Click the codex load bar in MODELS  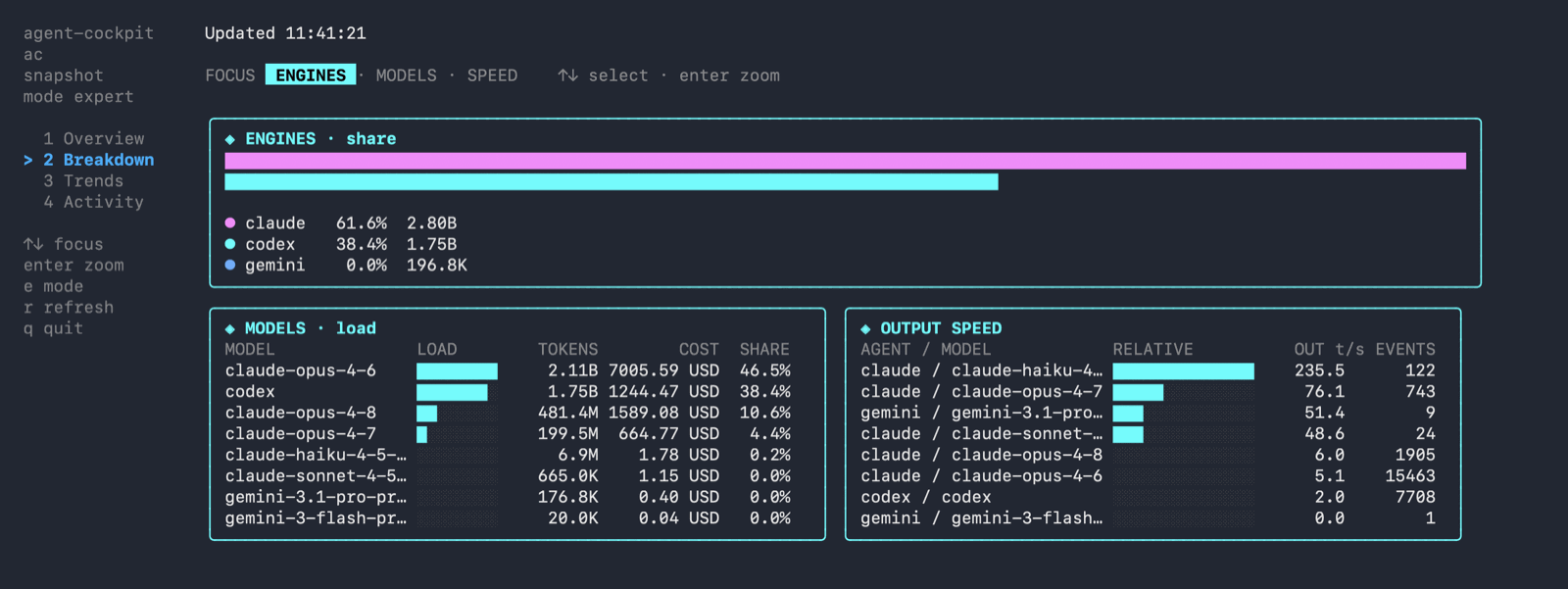pos(452,392)
